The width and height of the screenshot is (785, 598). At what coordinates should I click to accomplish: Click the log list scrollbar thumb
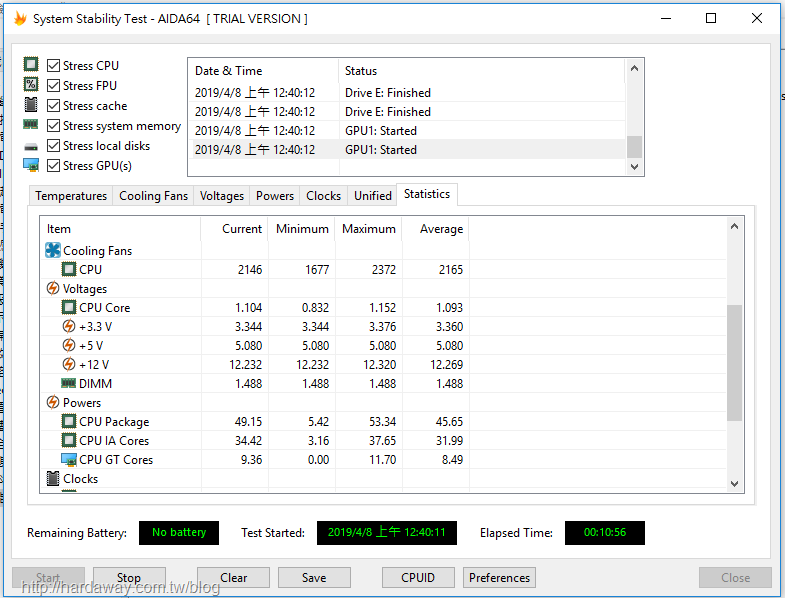click(x=634, y=147)
